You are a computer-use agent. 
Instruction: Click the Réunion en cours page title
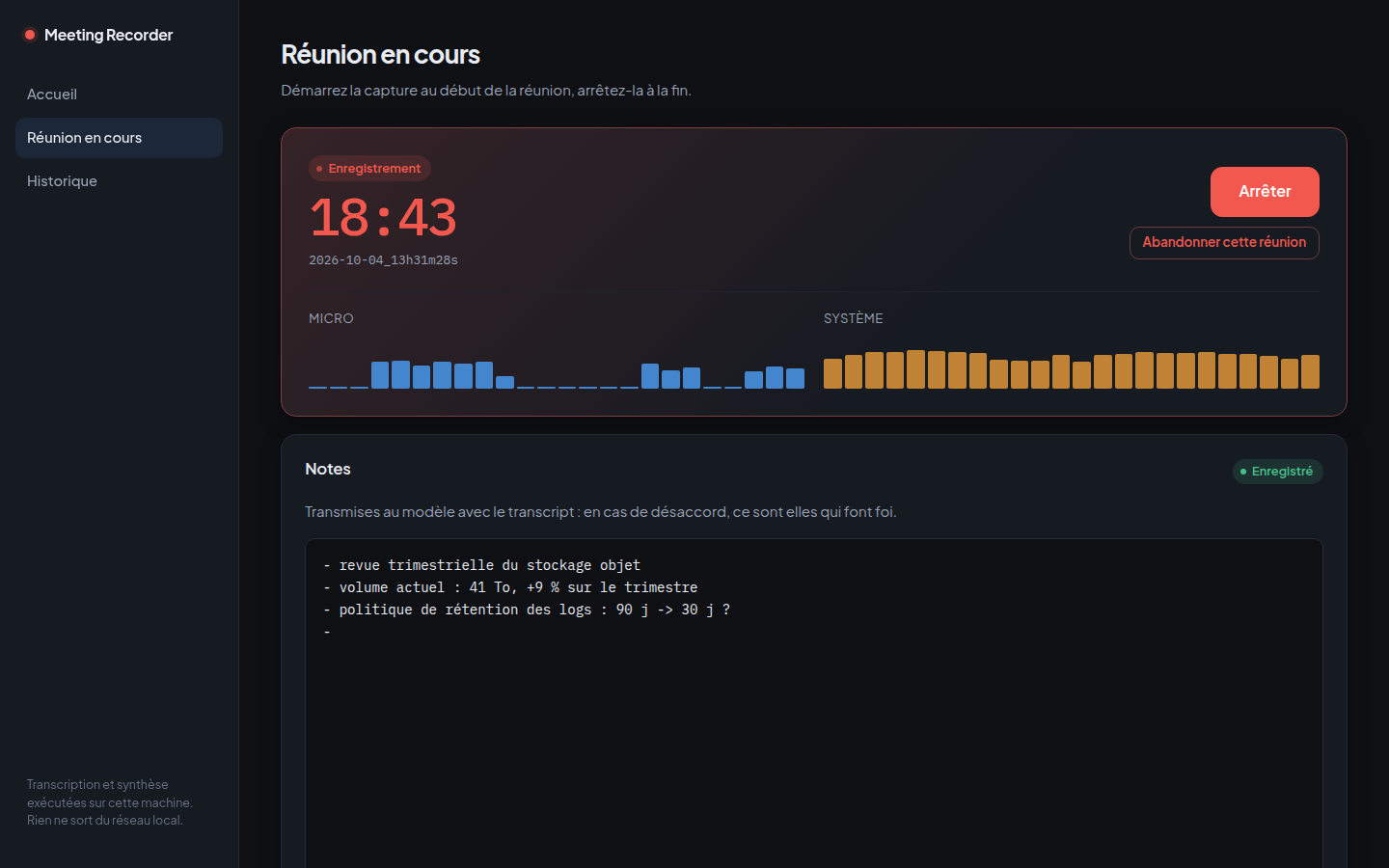point(380,55)
